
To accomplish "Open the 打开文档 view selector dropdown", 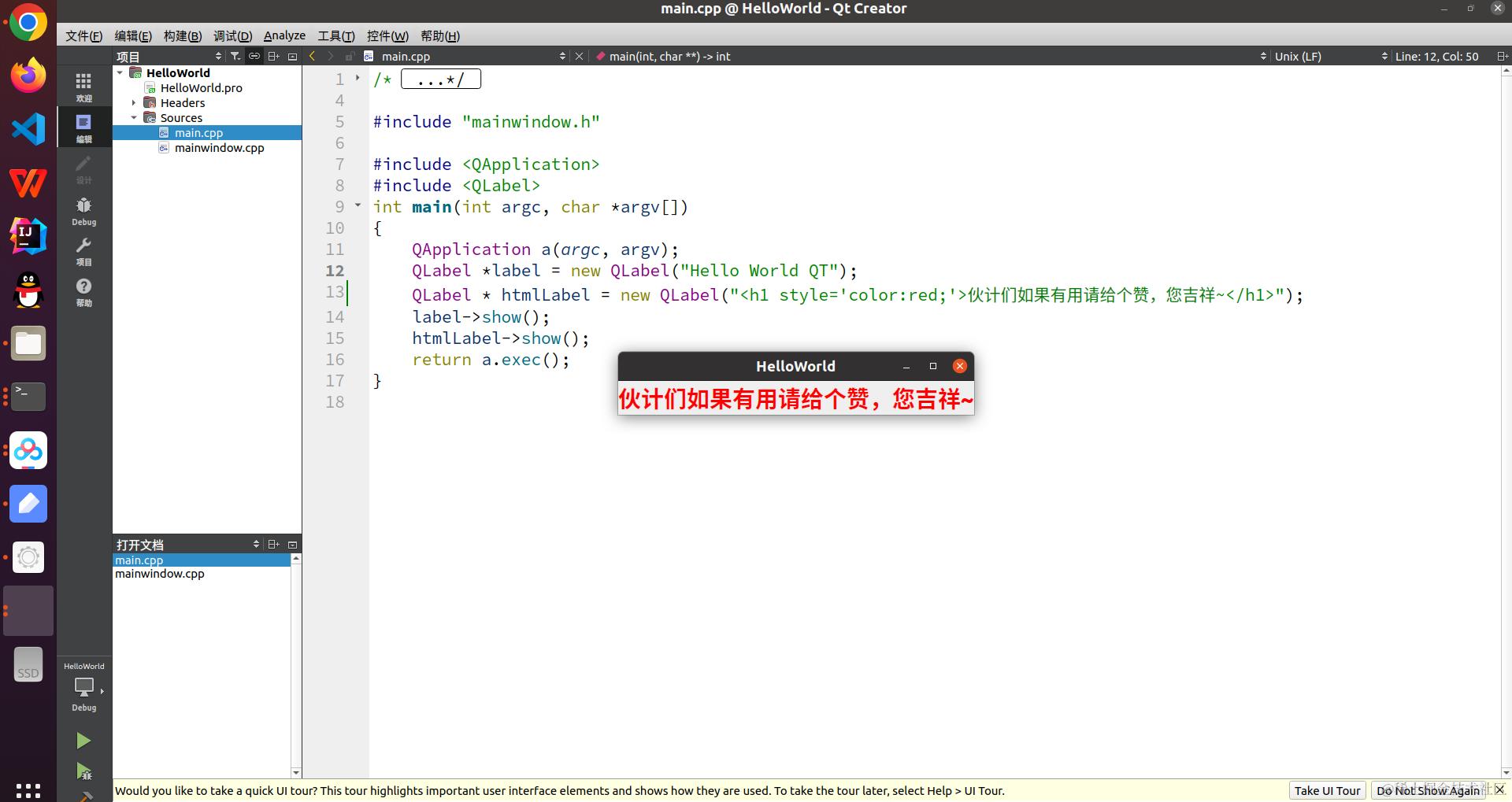I will pos(187,544).
